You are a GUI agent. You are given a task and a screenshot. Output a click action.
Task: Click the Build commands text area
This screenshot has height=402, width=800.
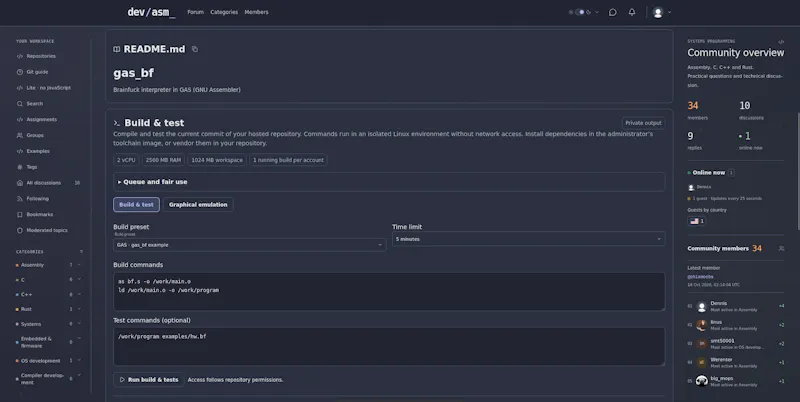click(389, 291)
